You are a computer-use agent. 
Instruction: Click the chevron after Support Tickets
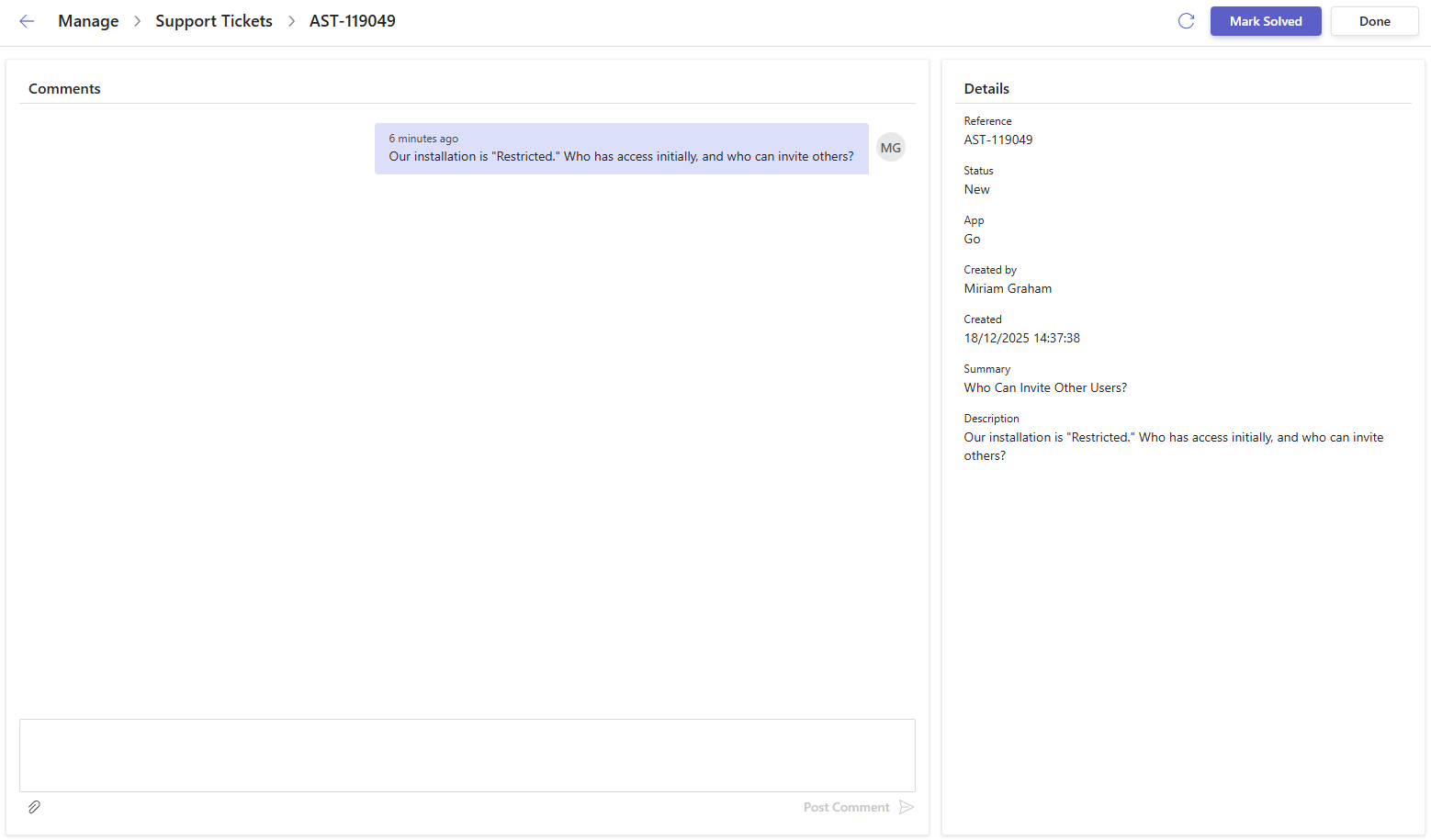[x=291, y=21]
